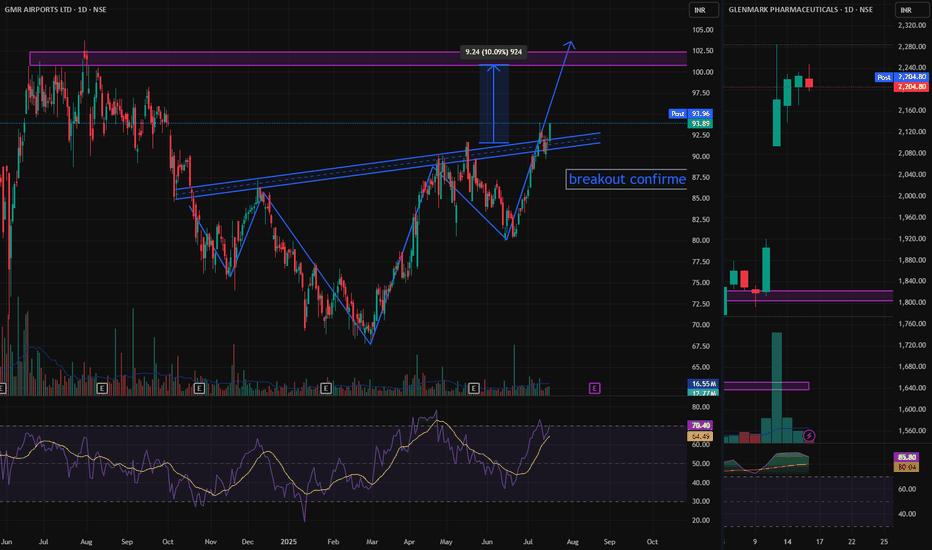Open the E earnings marker above Nov 2024
The image size is (932, 550).
(199, 388)
